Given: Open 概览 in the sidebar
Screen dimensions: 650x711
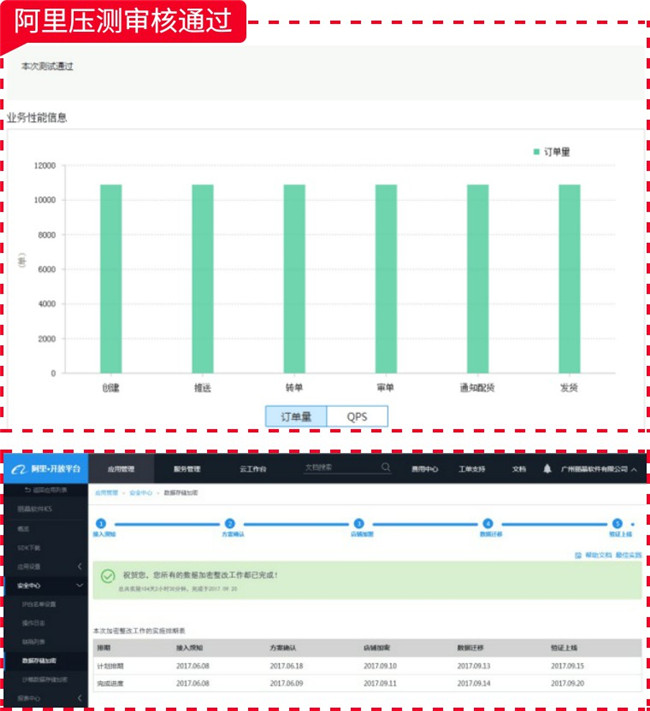Looking at the screenshot, I should point(23,529).
